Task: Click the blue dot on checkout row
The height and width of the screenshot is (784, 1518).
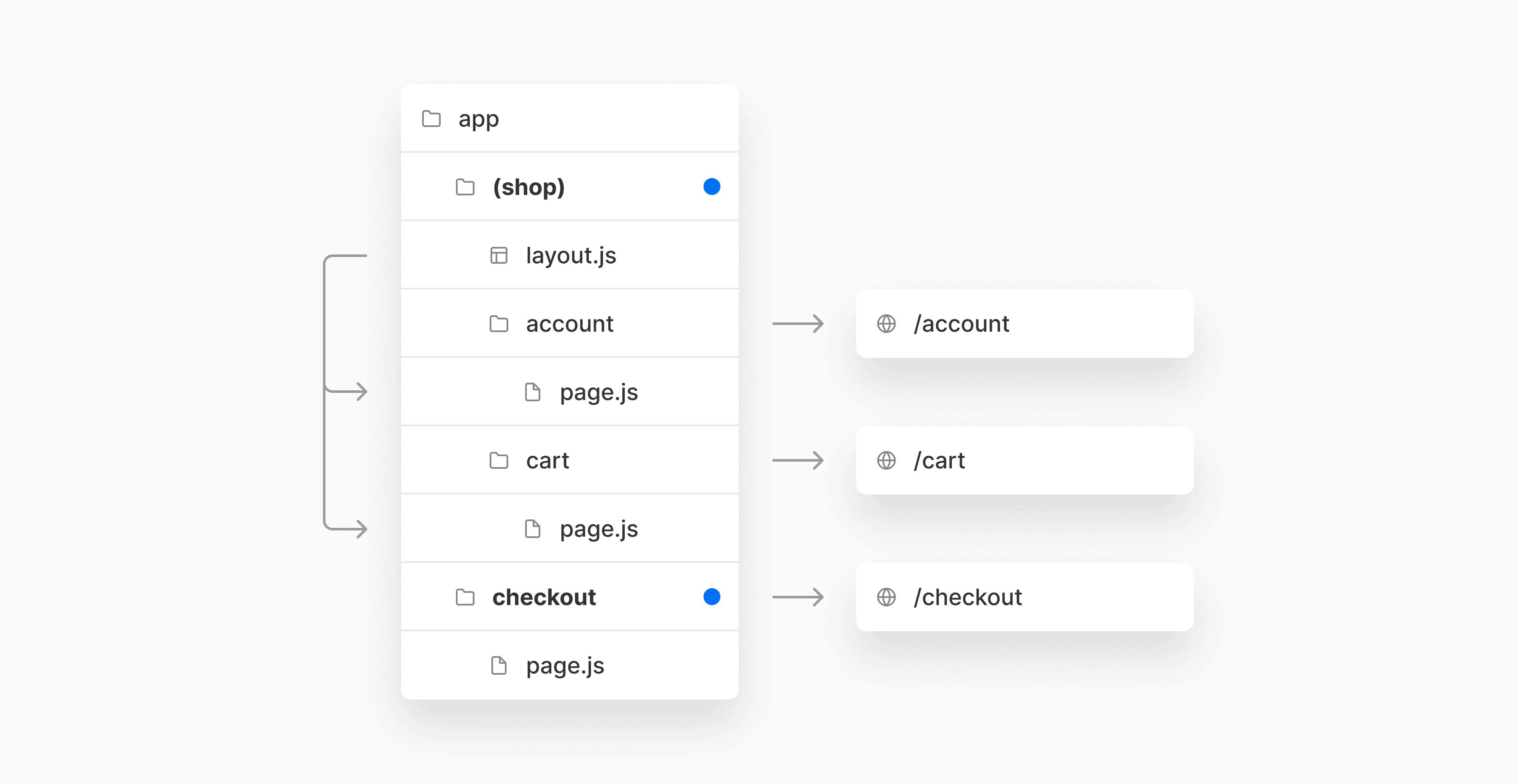Action: pos(712,597)
